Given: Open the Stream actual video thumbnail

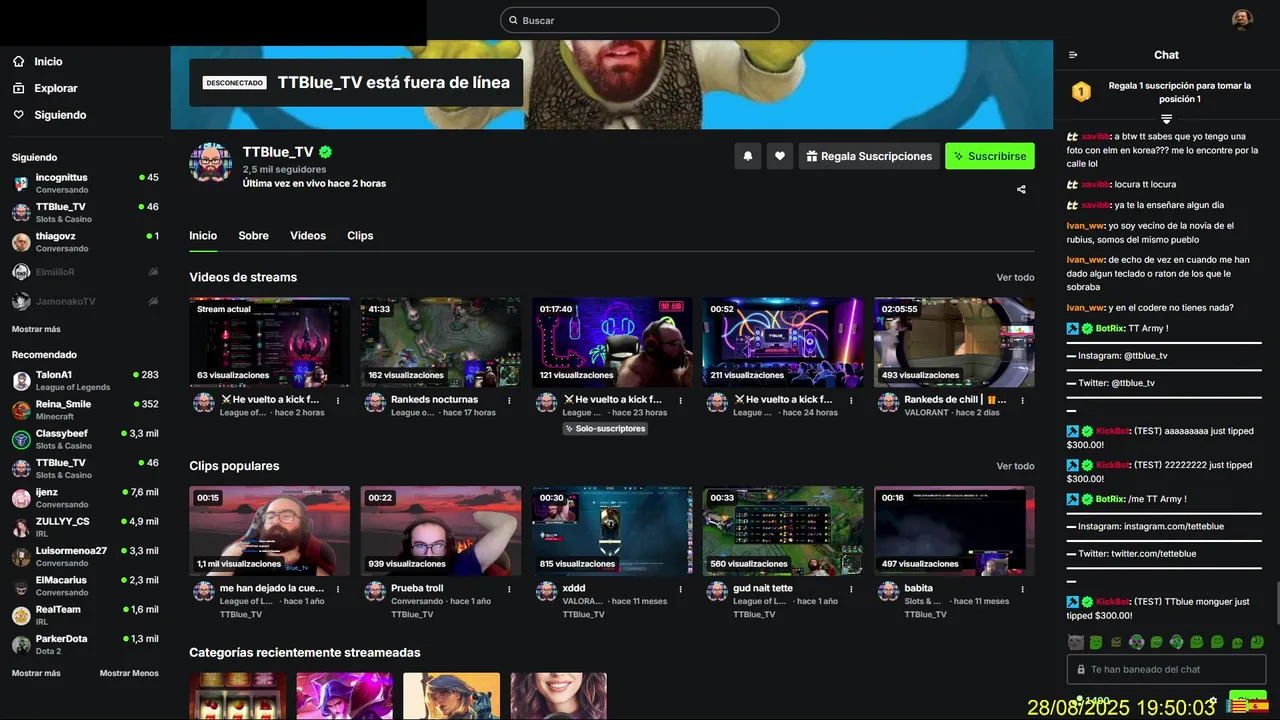Looking at the screenshot, I should click(270, 342).
